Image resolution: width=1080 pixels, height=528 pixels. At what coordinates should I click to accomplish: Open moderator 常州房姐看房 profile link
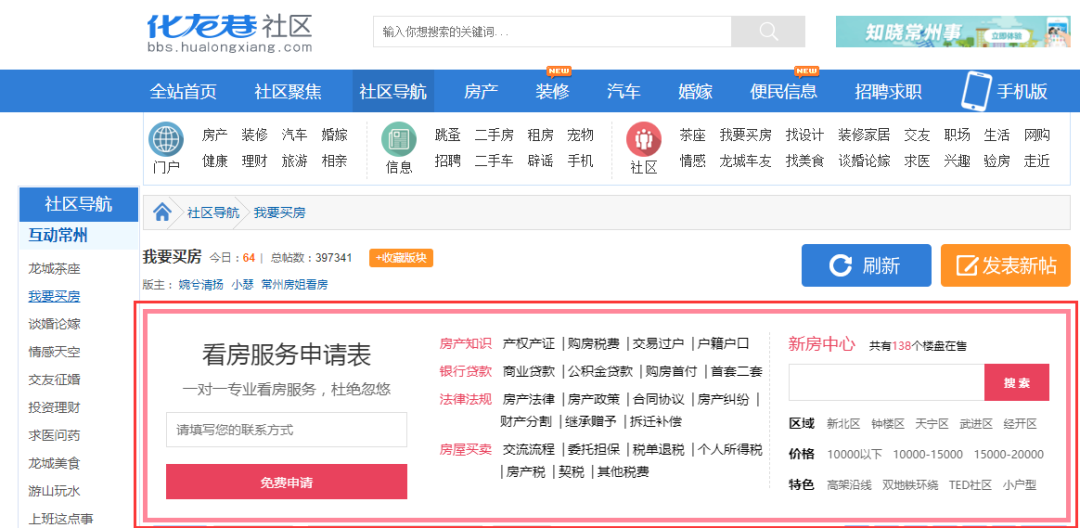pyautogui.click(x=294, y=284)
